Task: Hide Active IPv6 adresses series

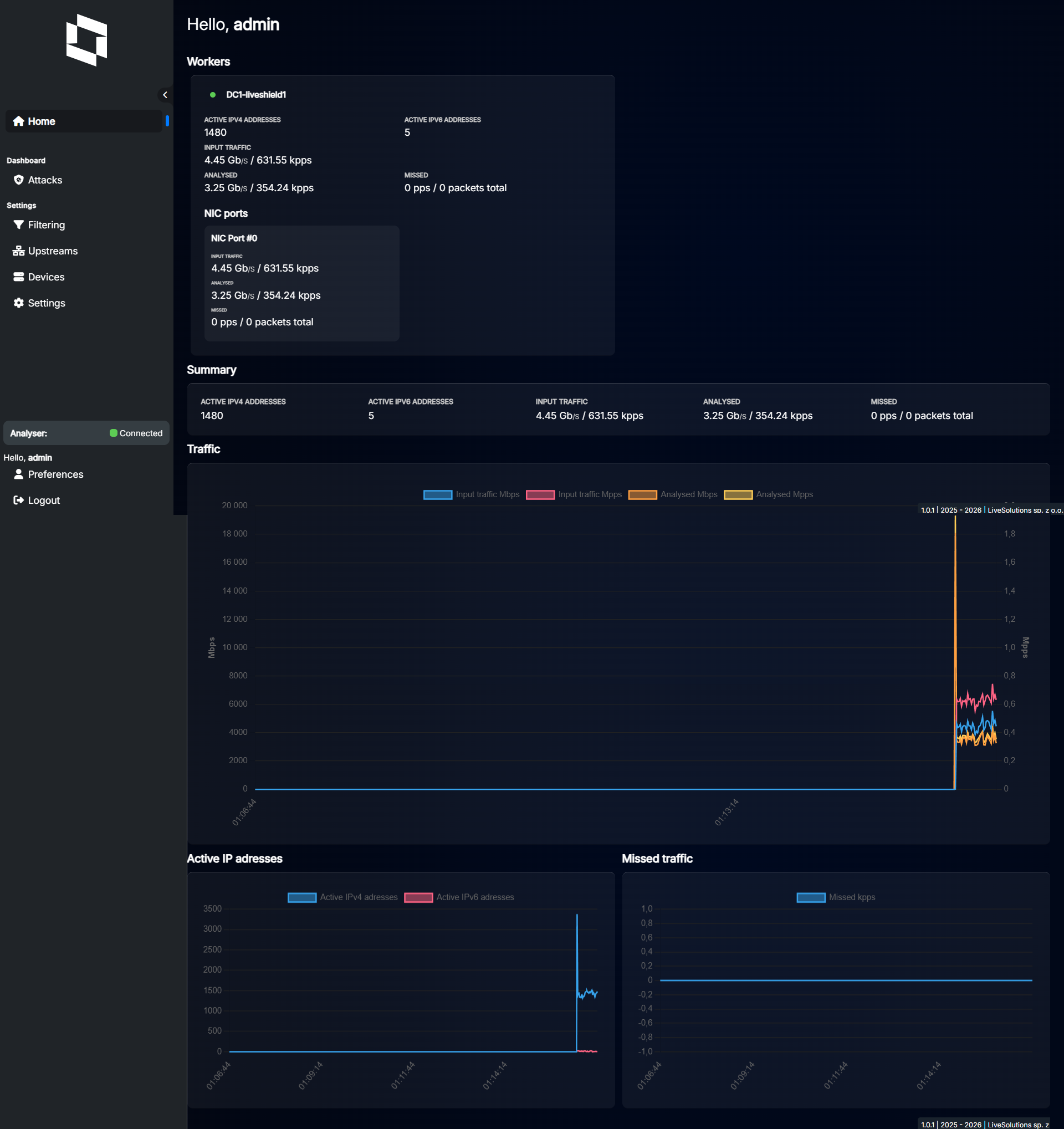Action: click(475, 897)
